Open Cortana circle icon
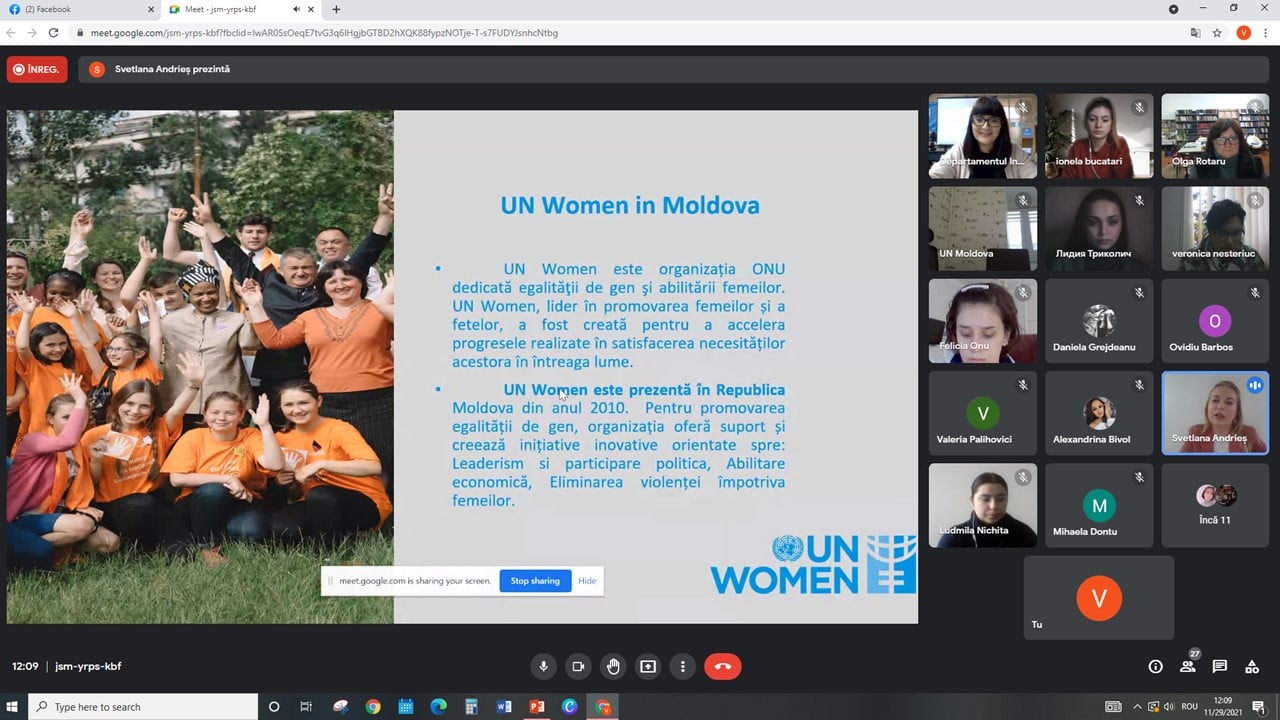This screenshot has height=720, width=1280. click(274, 707)
